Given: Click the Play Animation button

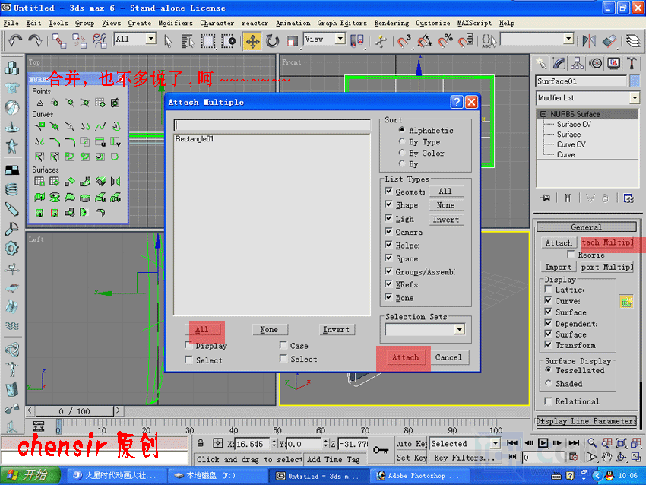Looking at the screenshot, I should pyautogui.click(x=543, y=443).
